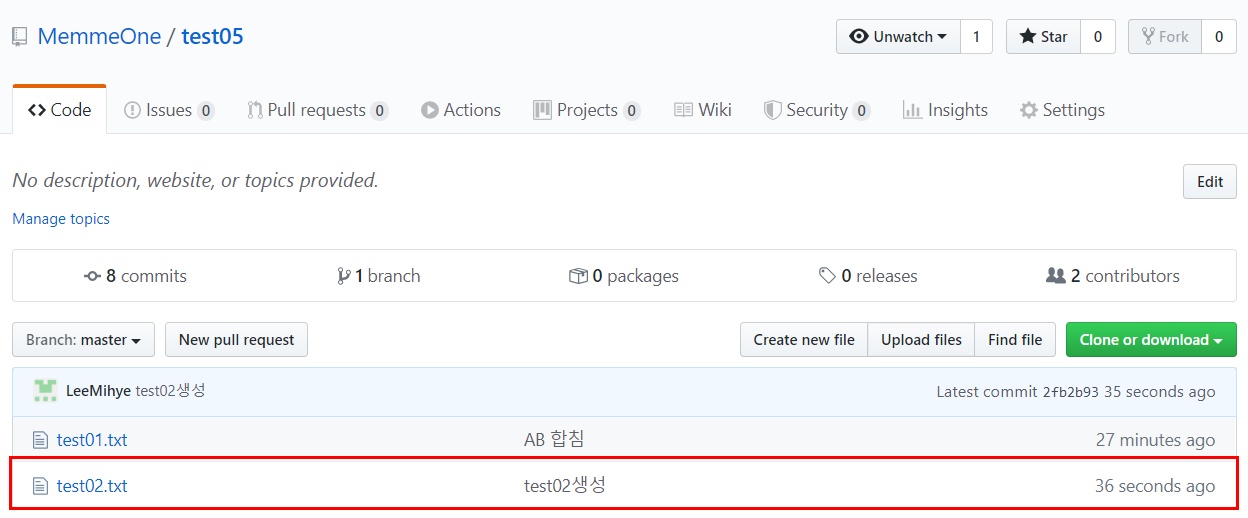Switch to the Code tab

coord(59,110)
